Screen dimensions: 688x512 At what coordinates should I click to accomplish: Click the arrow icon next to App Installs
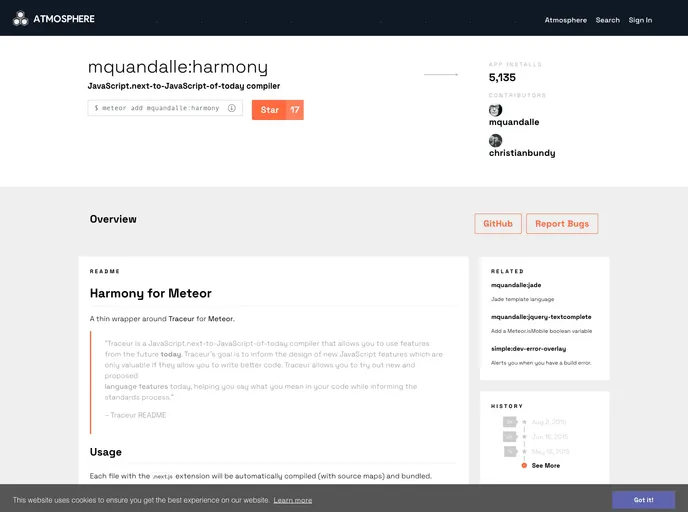[441, 75]
